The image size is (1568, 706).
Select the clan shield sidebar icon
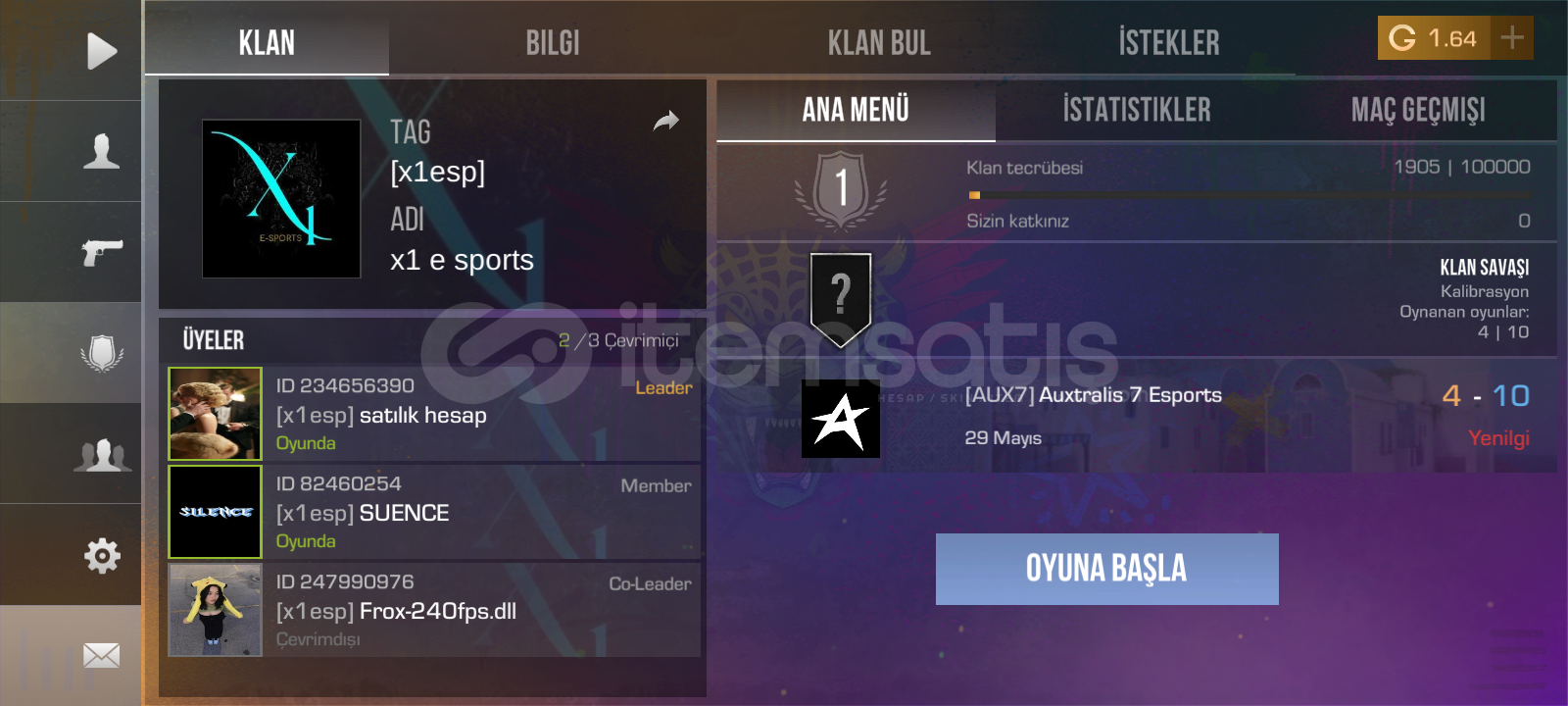(102, 352)
